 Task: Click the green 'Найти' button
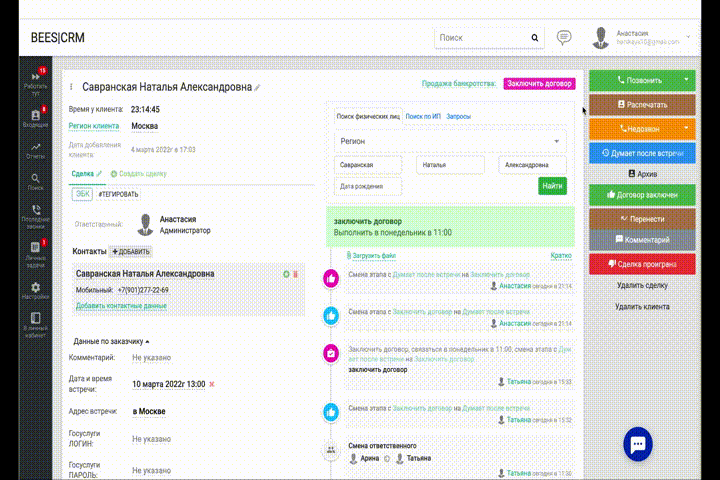[552, 186]
